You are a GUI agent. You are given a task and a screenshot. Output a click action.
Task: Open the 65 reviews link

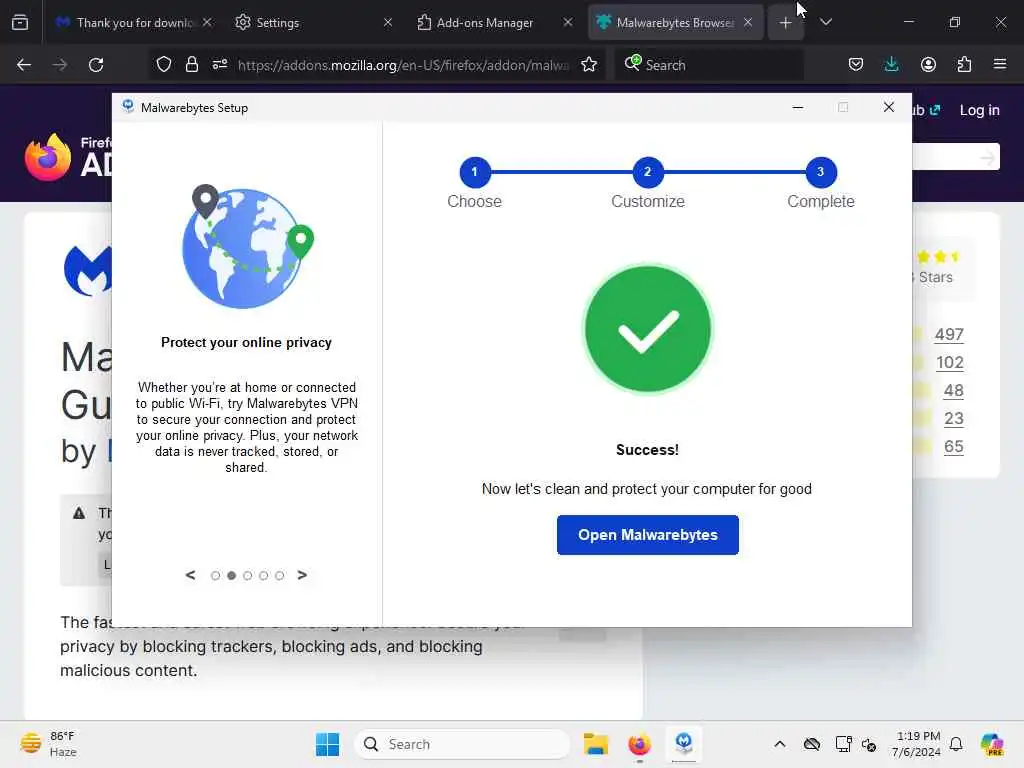point(953,446)
